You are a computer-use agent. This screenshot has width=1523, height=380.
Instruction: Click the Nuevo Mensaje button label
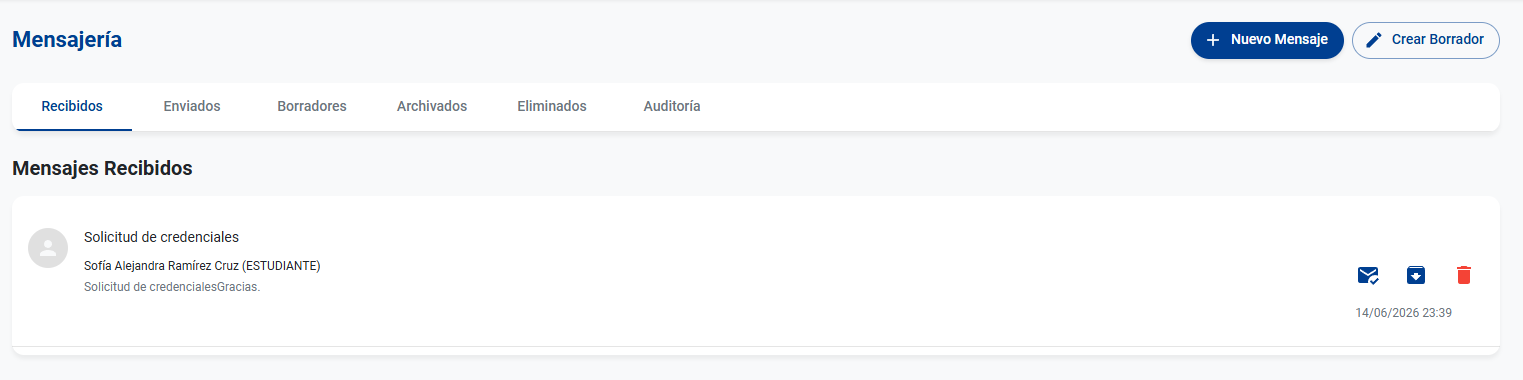click(1279, 40)
